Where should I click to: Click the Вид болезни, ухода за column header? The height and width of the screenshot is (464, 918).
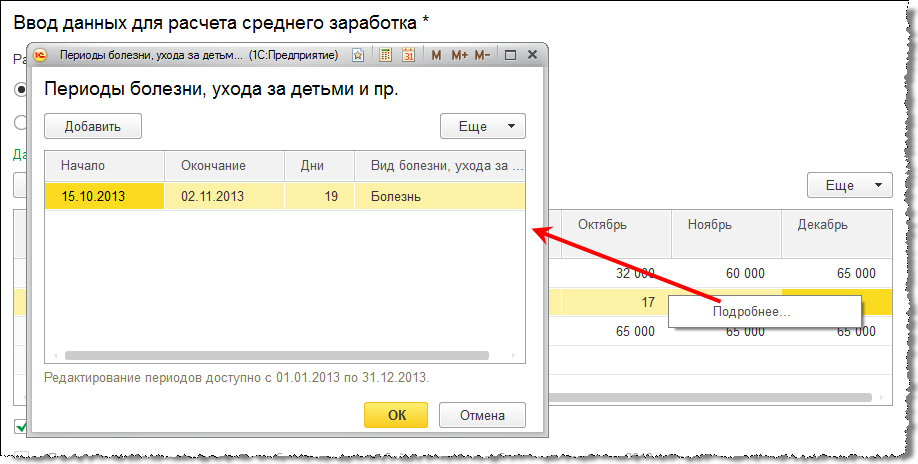tap(440, 166)
